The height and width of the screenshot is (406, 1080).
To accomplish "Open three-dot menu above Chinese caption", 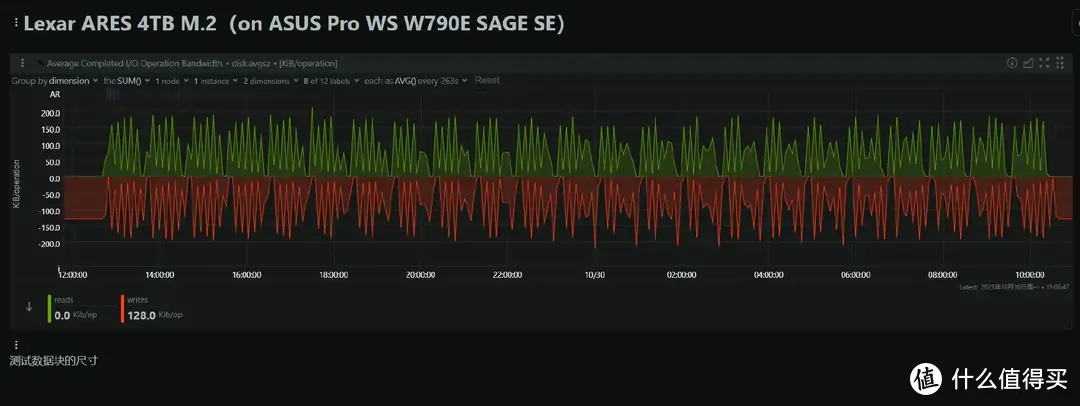I will coord(15,344).
